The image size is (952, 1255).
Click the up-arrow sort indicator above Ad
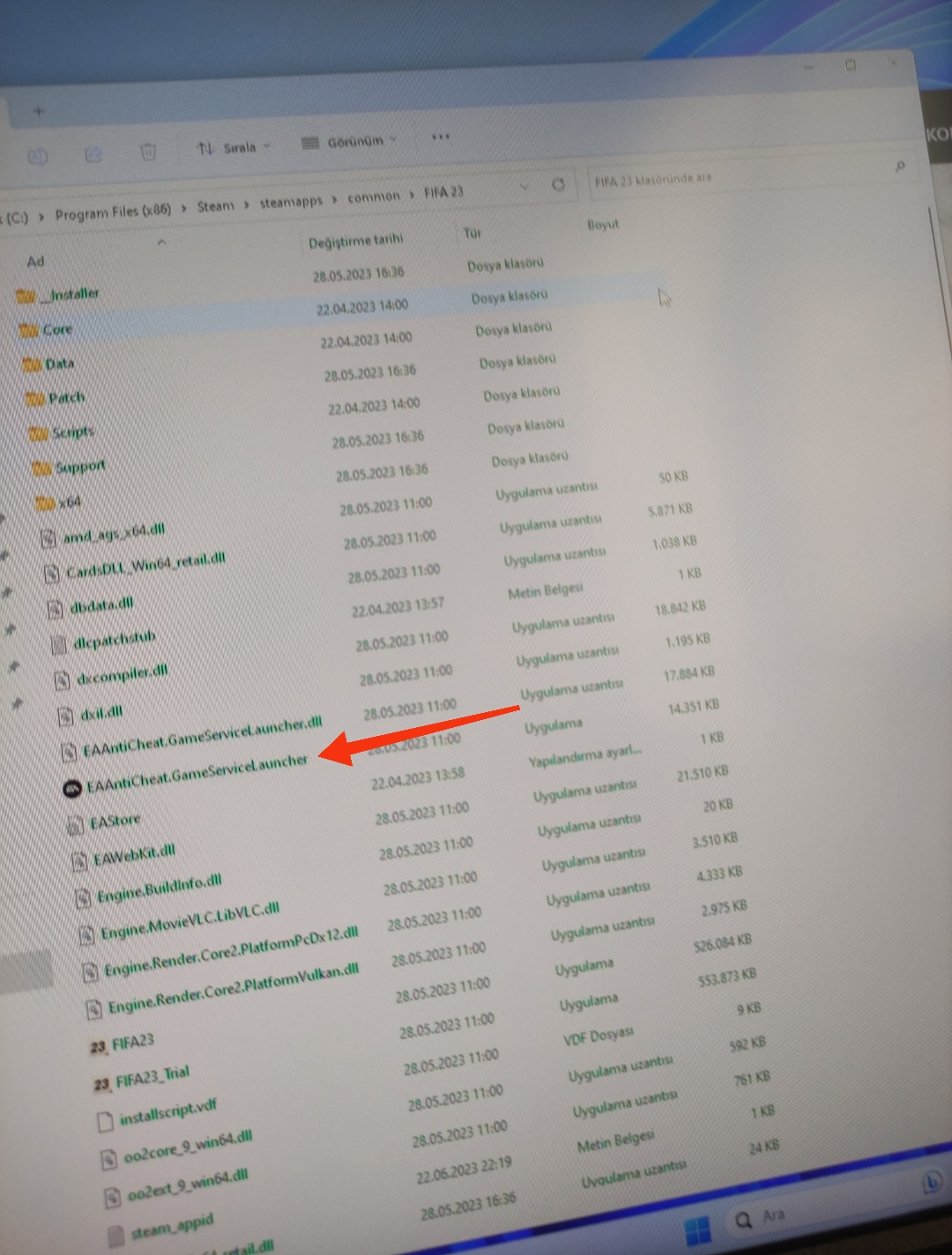click(161, 241)
